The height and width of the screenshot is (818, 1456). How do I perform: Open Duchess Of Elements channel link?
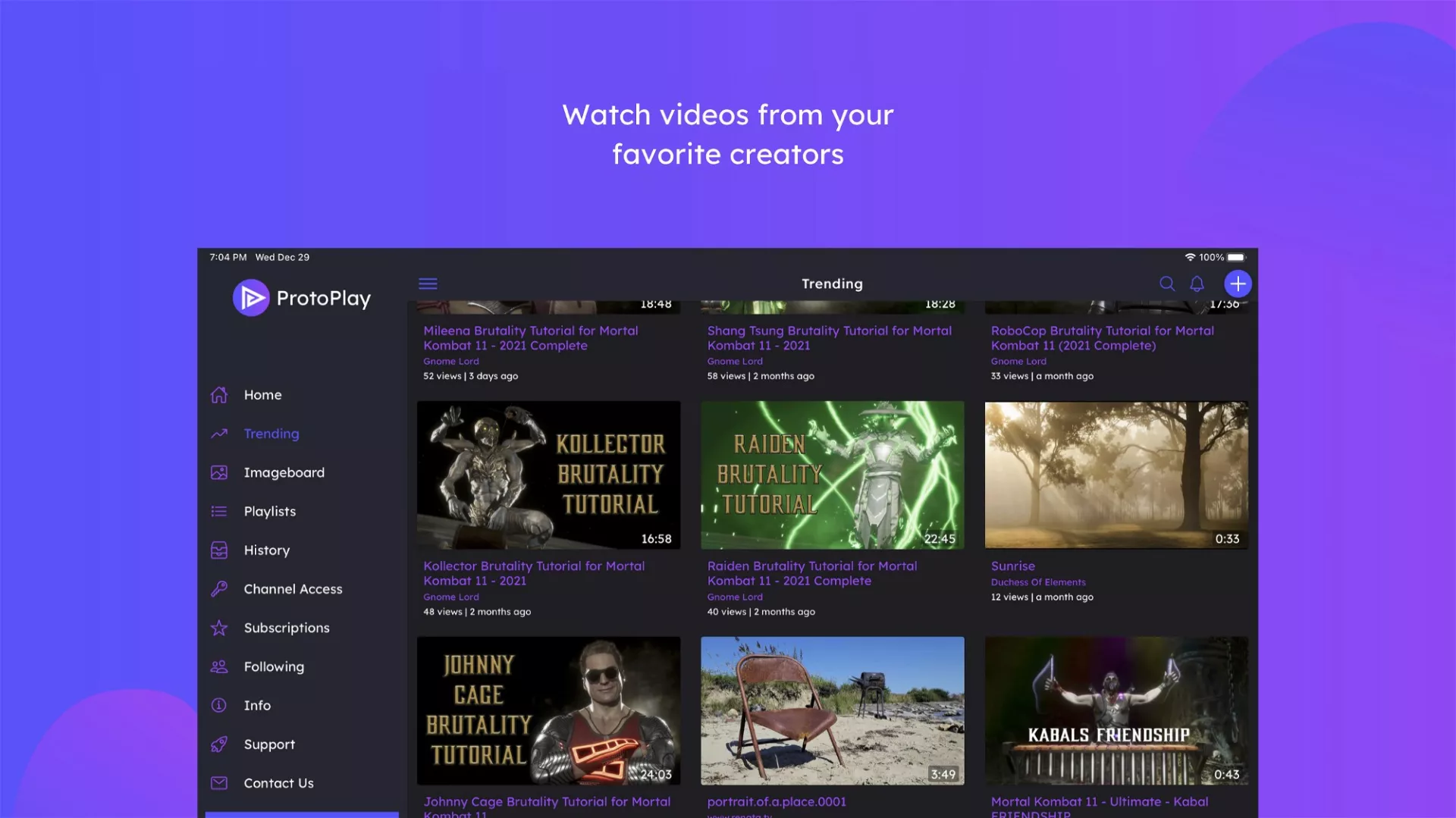(x=1037, y=582)
